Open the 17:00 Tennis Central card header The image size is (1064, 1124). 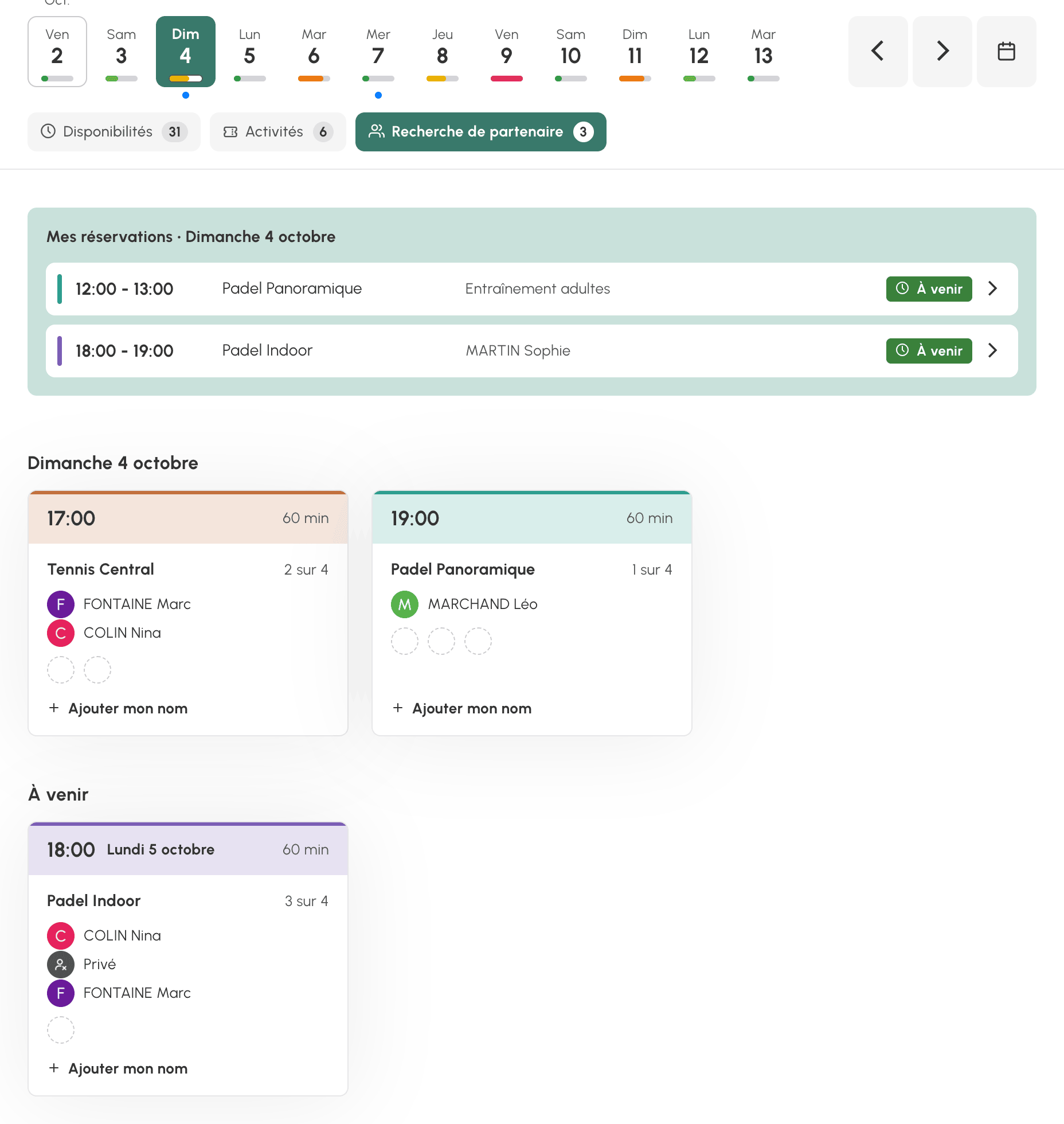click(188, 518)
